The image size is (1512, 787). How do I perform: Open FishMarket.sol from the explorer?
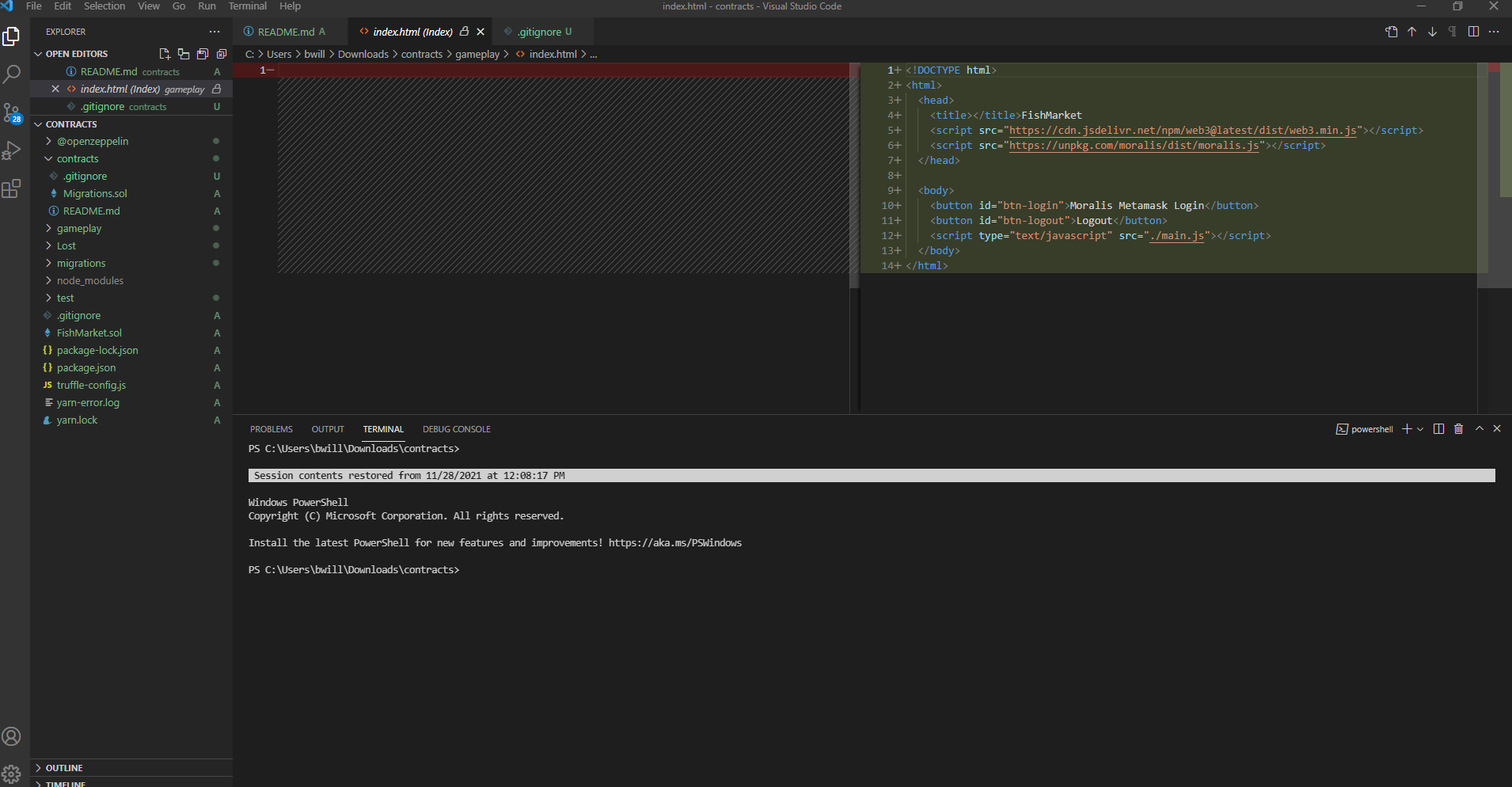click(x=89, y=333)
